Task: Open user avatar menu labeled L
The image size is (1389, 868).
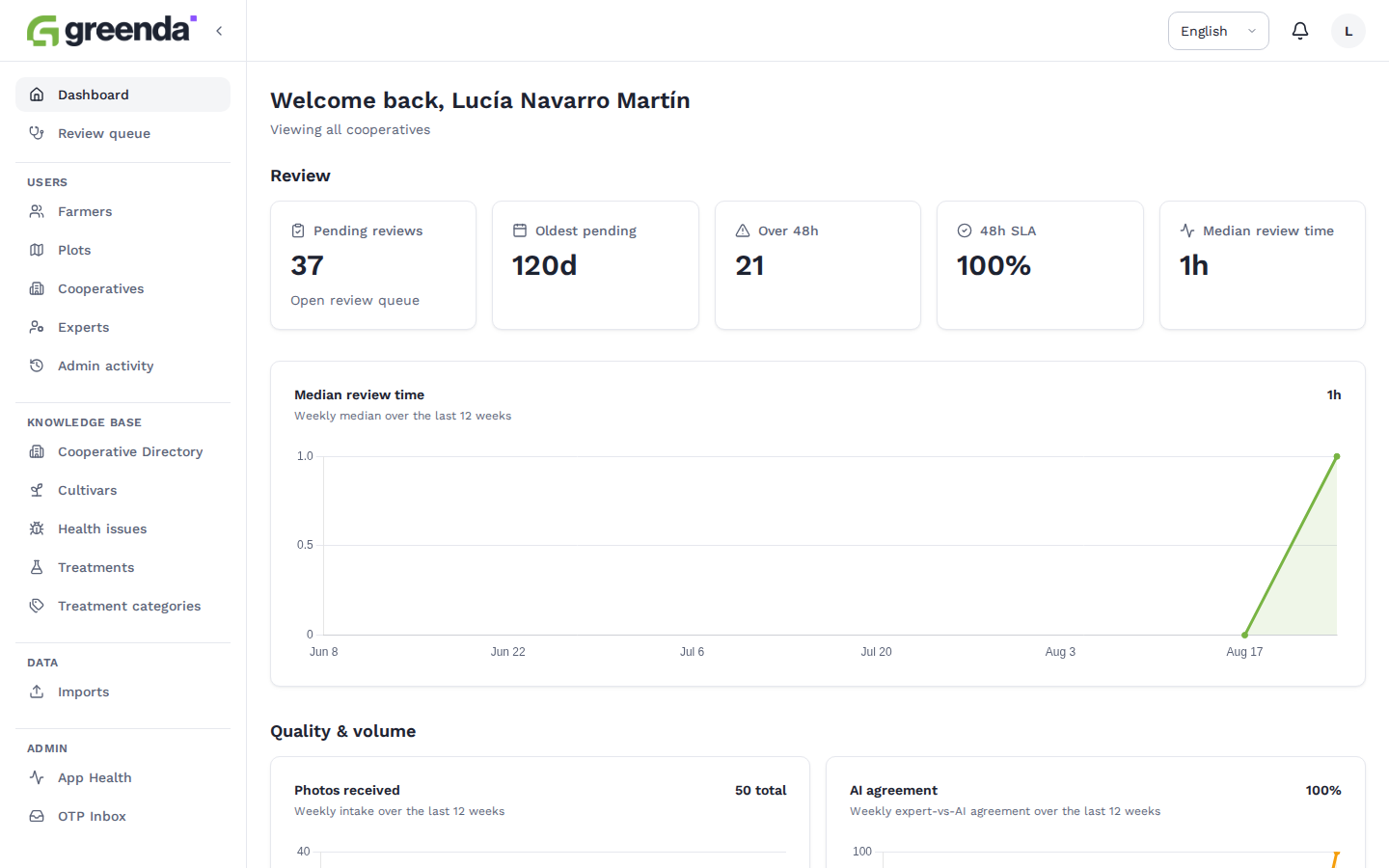Action: [1348, 31]
